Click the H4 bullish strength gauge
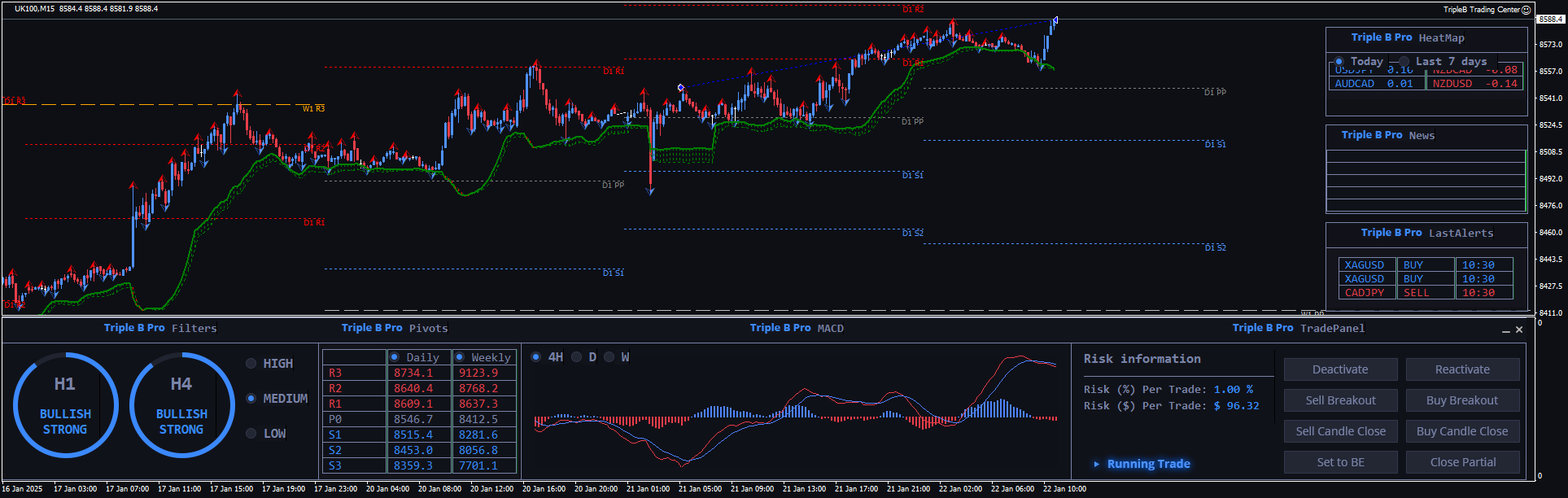This screenshot has height=498, width=1568. pyautogui.click(x=181, y=404)
